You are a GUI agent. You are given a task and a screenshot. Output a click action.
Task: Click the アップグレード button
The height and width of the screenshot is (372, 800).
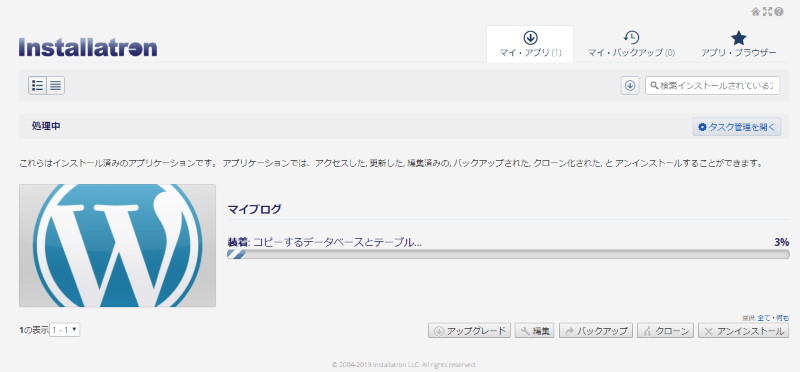click(x=469, y=331)
